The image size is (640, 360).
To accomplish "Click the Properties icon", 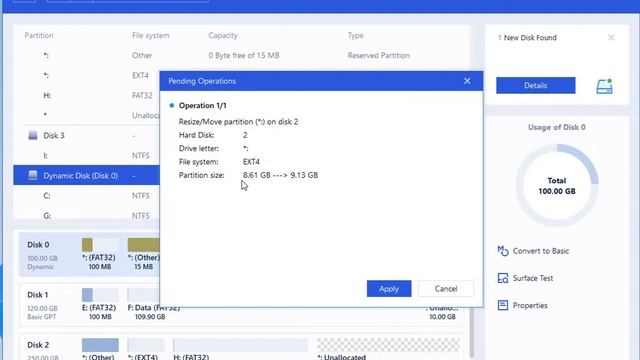I will tap(503, 305).
